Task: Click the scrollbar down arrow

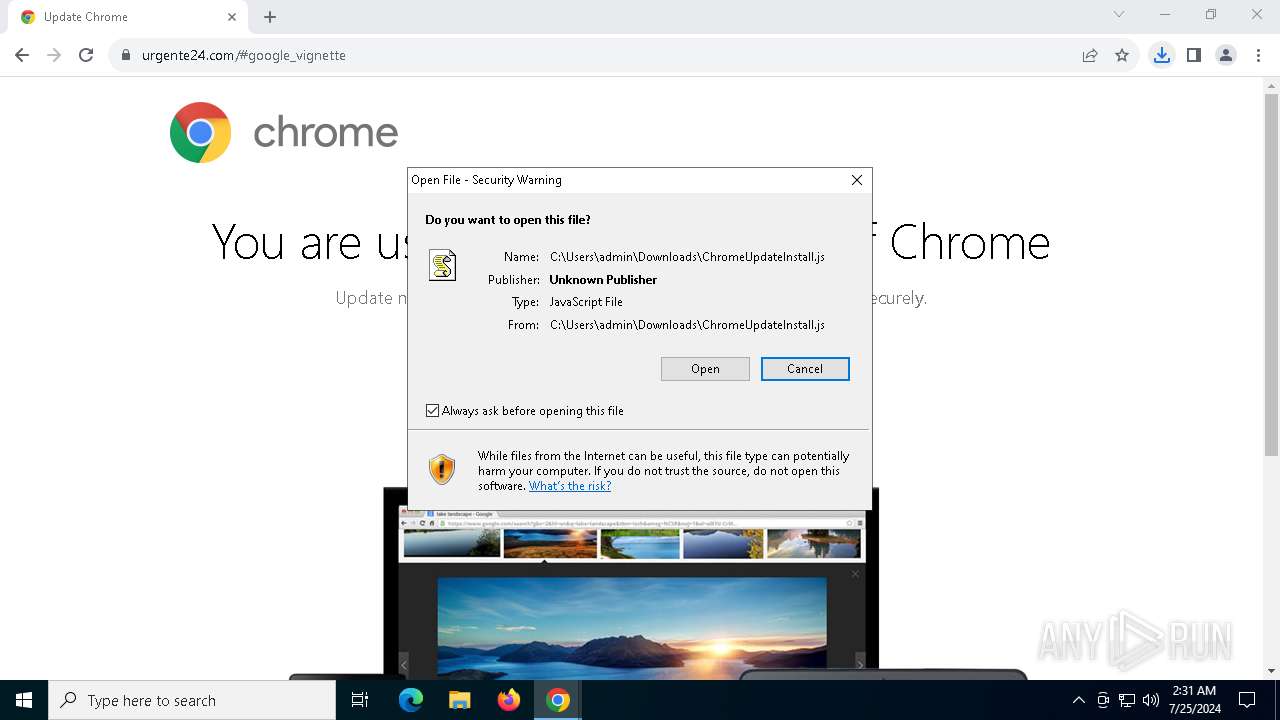Action: (x=1271, y=671)
